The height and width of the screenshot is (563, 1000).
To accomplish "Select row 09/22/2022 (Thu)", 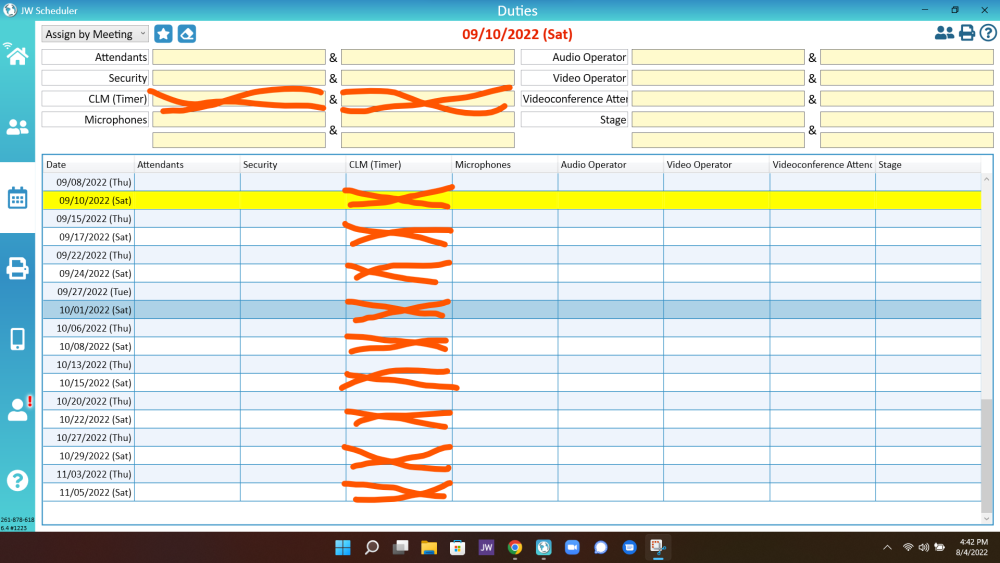I will click(512, 255).
